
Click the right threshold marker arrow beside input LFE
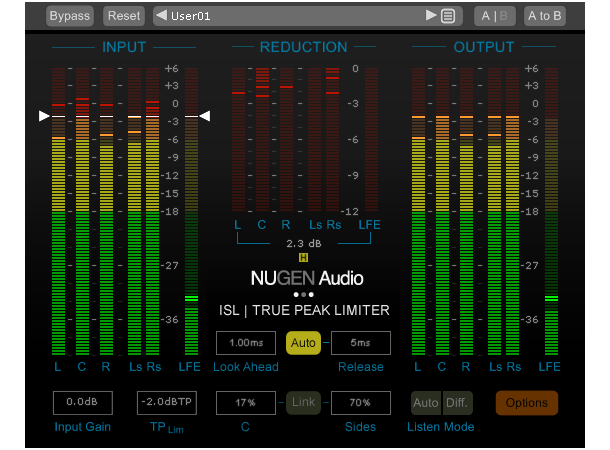pyautogui.click(x=205, y=116)
